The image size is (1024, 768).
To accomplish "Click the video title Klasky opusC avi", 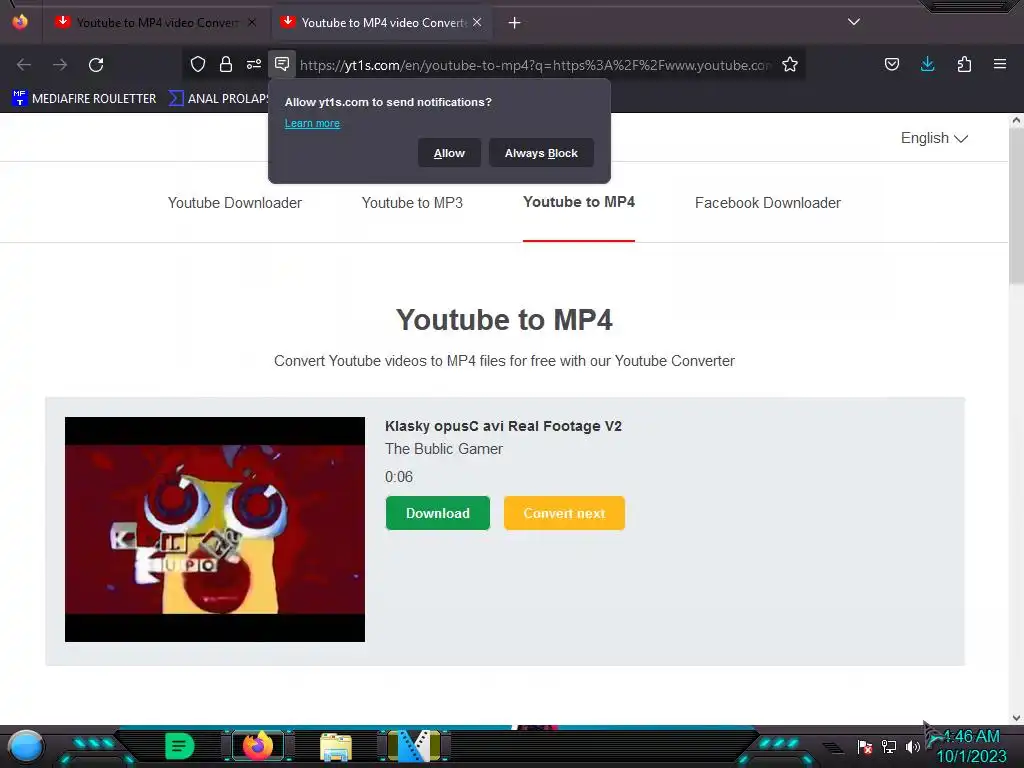I will [x=503, y=426].
